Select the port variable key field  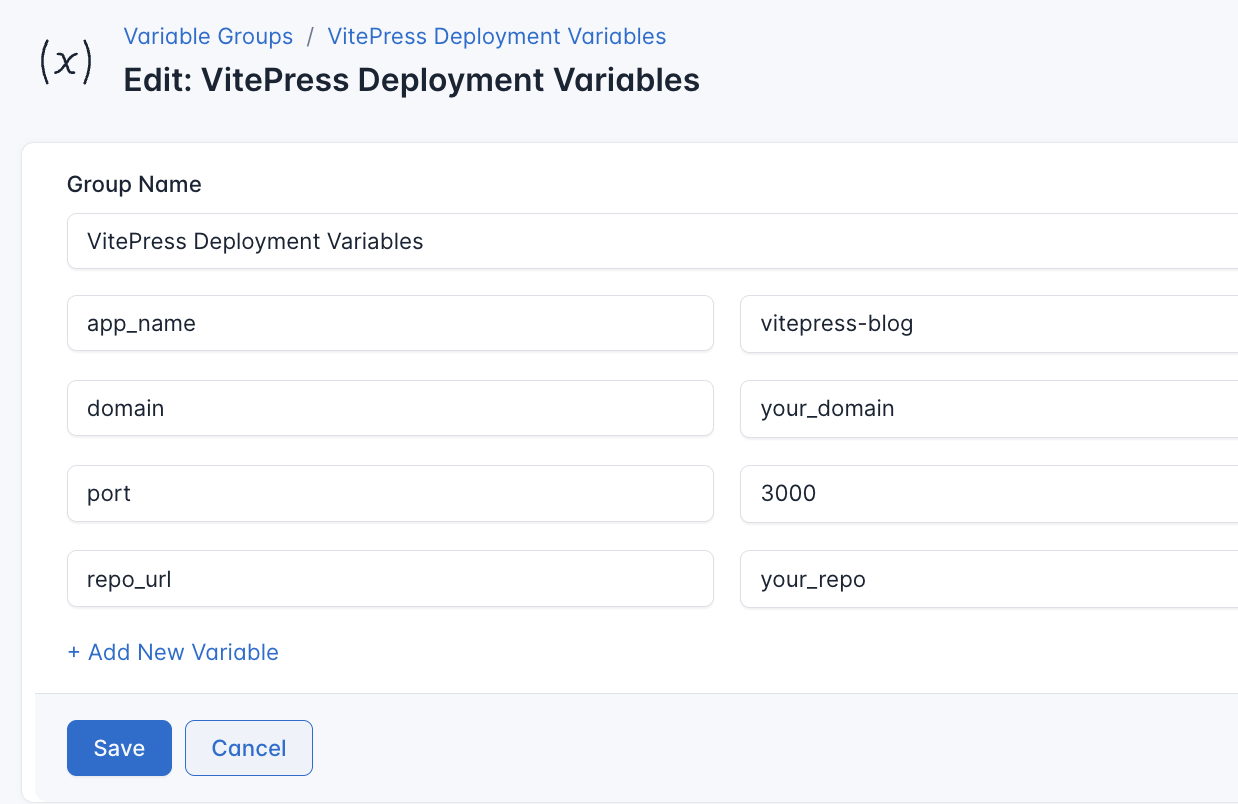tap(390, 493)
